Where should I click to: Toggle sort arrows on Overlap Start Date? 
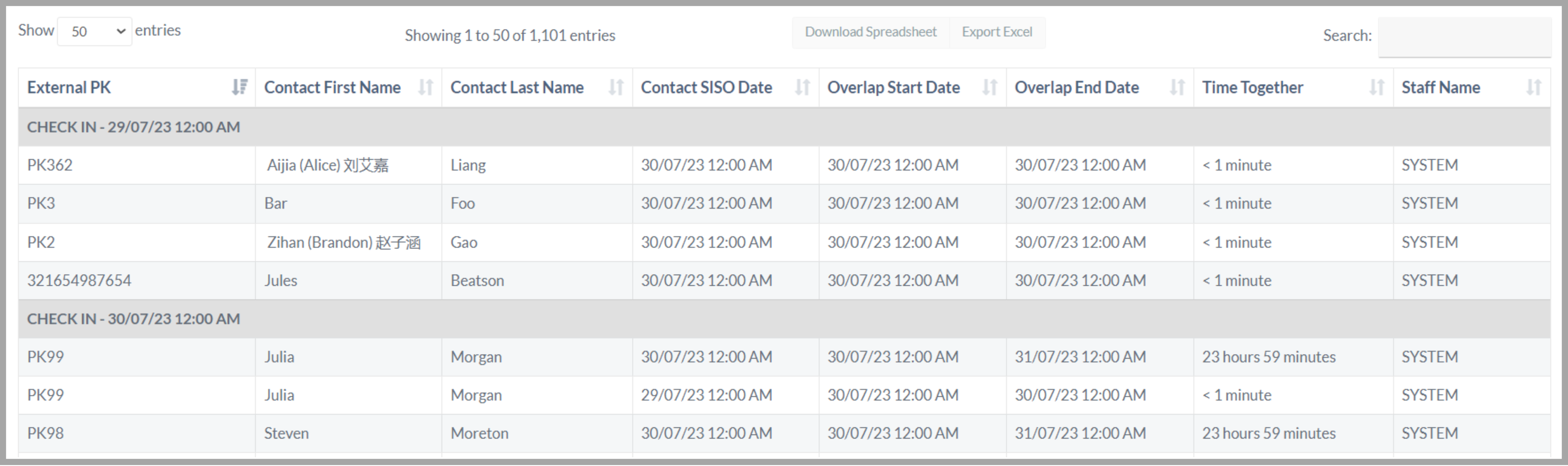point(990,87)
